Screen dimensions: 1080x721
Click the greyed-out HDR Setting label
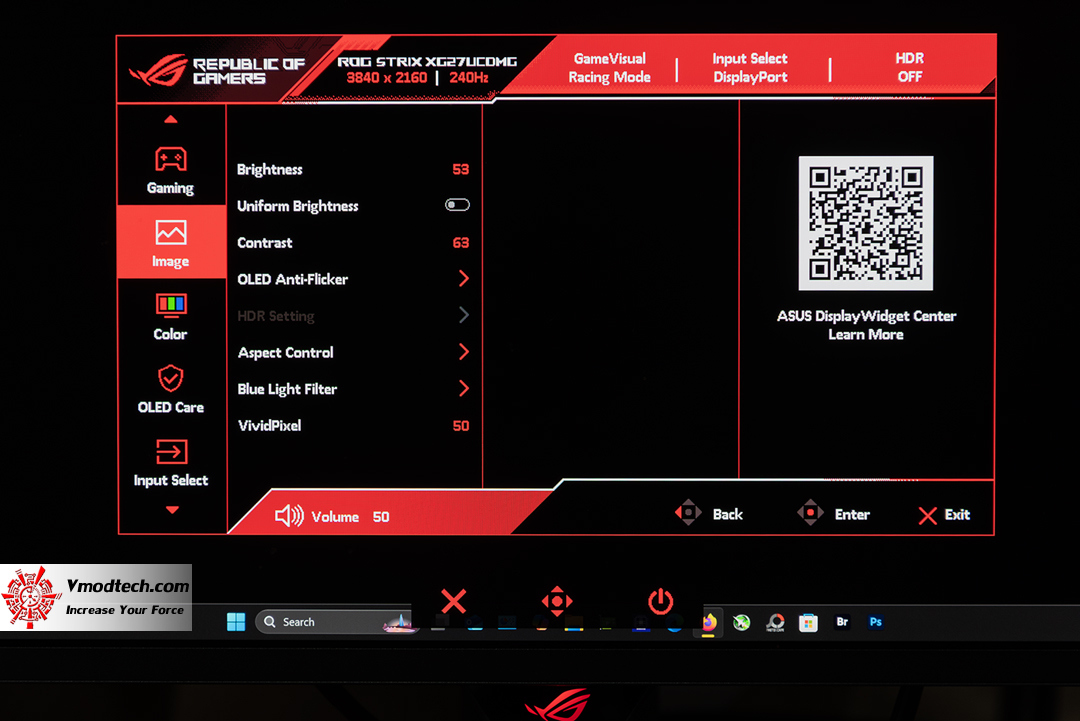(276, 316)
